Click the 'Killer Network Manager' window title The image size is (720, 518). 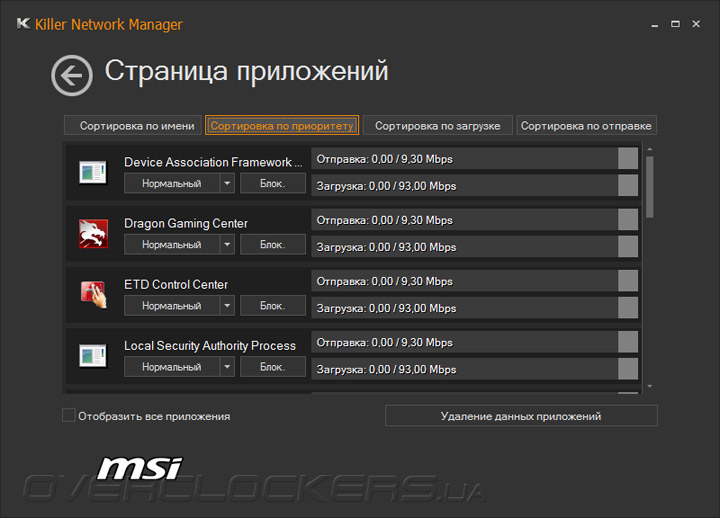(x=109, y=24)
